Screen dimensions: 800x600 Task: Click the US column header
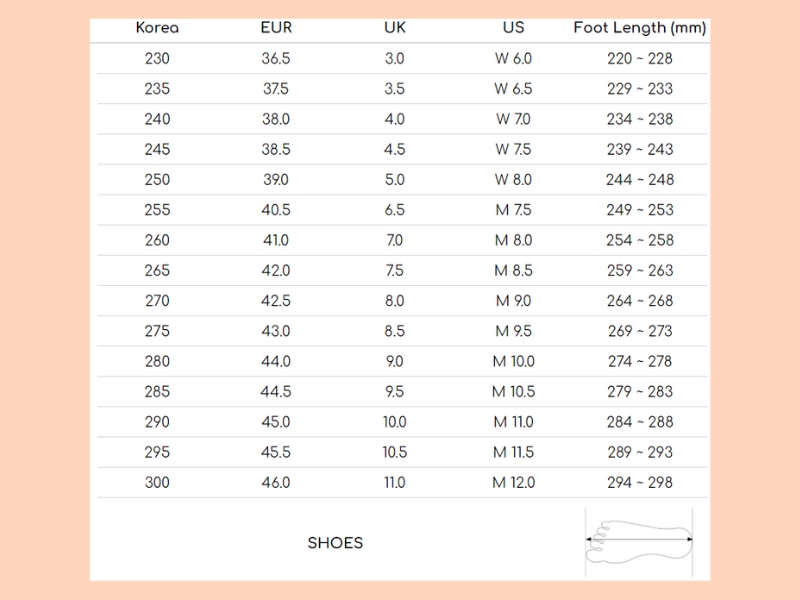tap(513, 28)
